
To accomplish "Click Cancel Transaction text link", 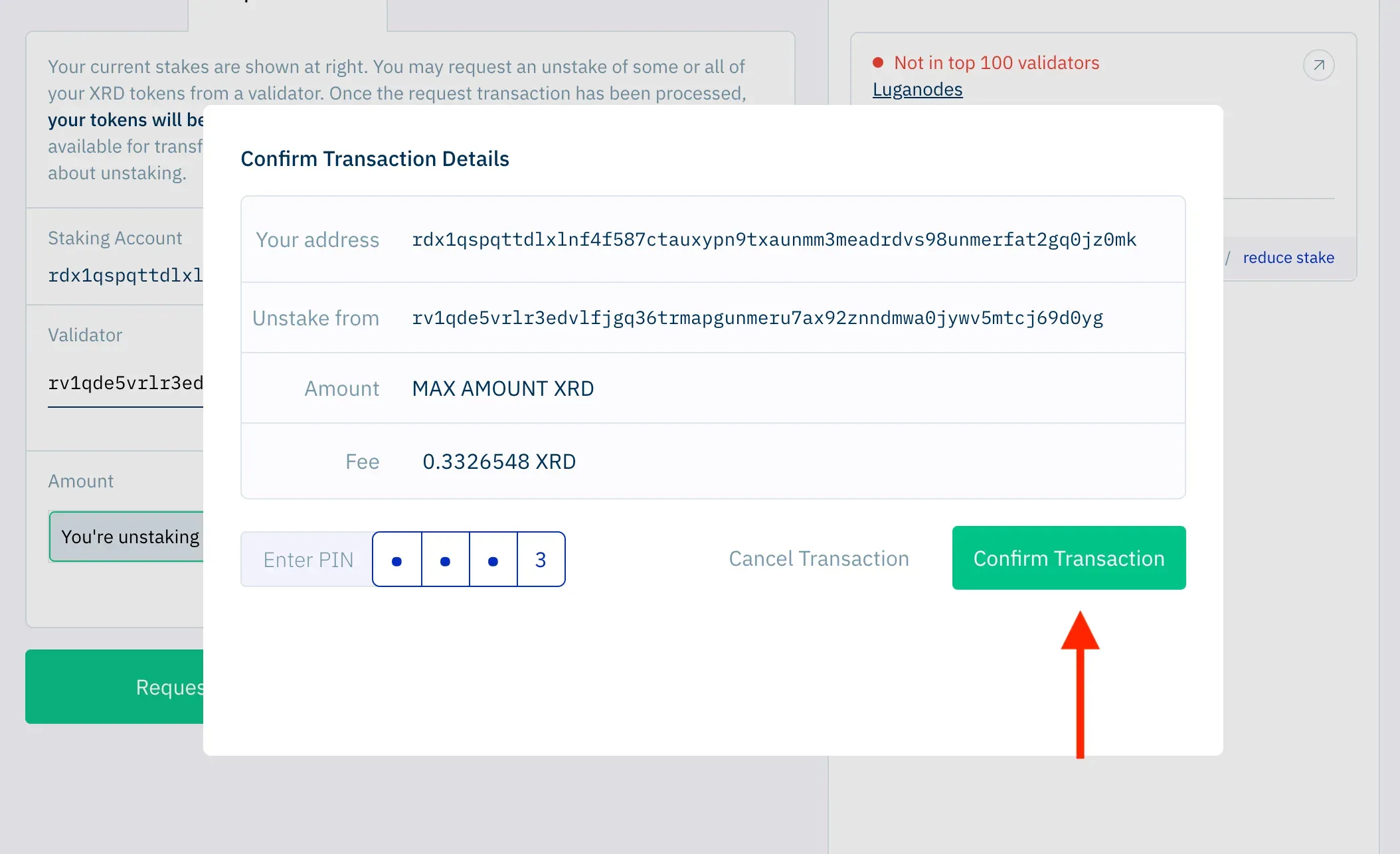I will pyautogui.click(x=819, y=558).
